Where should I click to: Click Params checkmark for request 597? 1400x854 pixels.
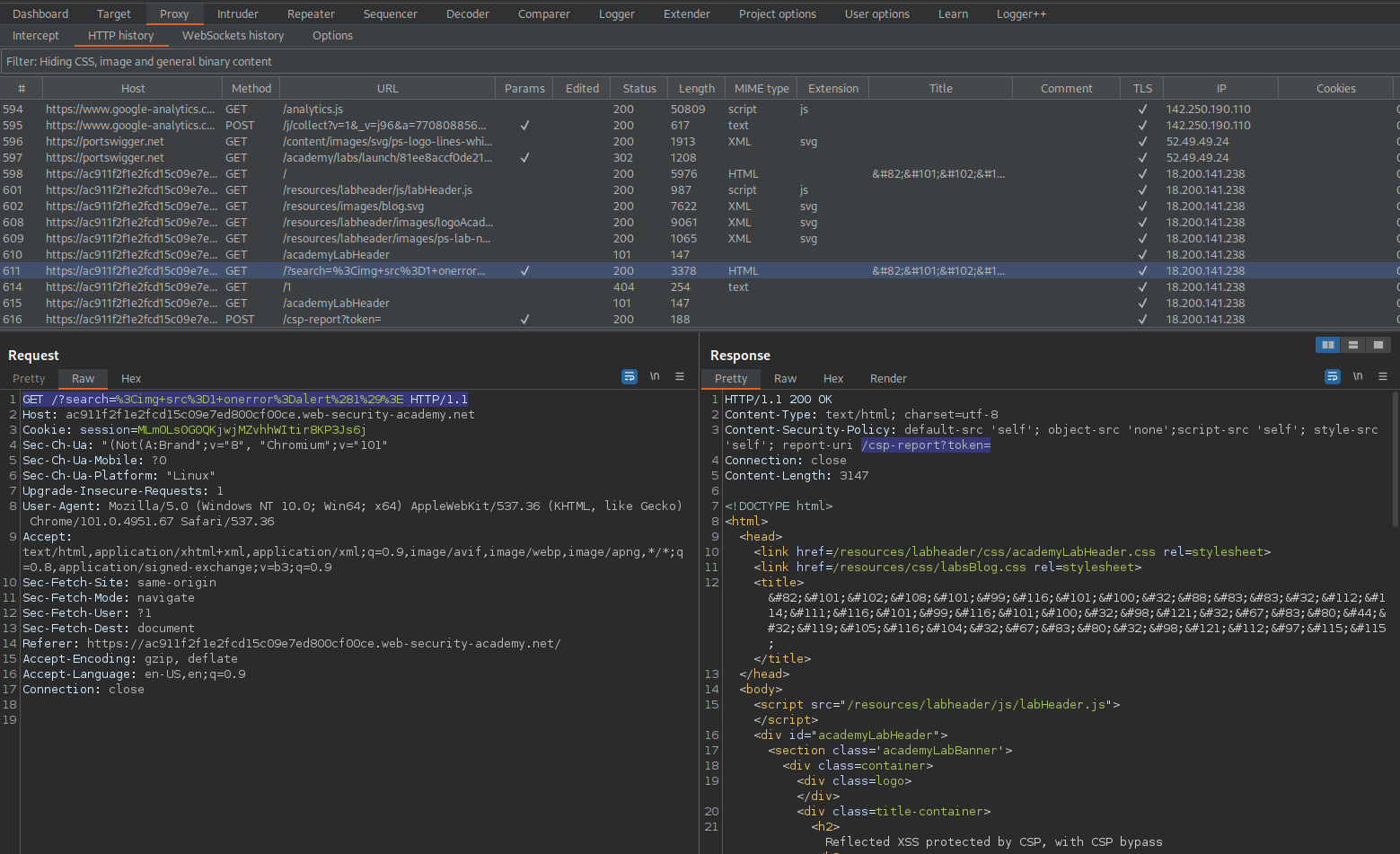524,158
